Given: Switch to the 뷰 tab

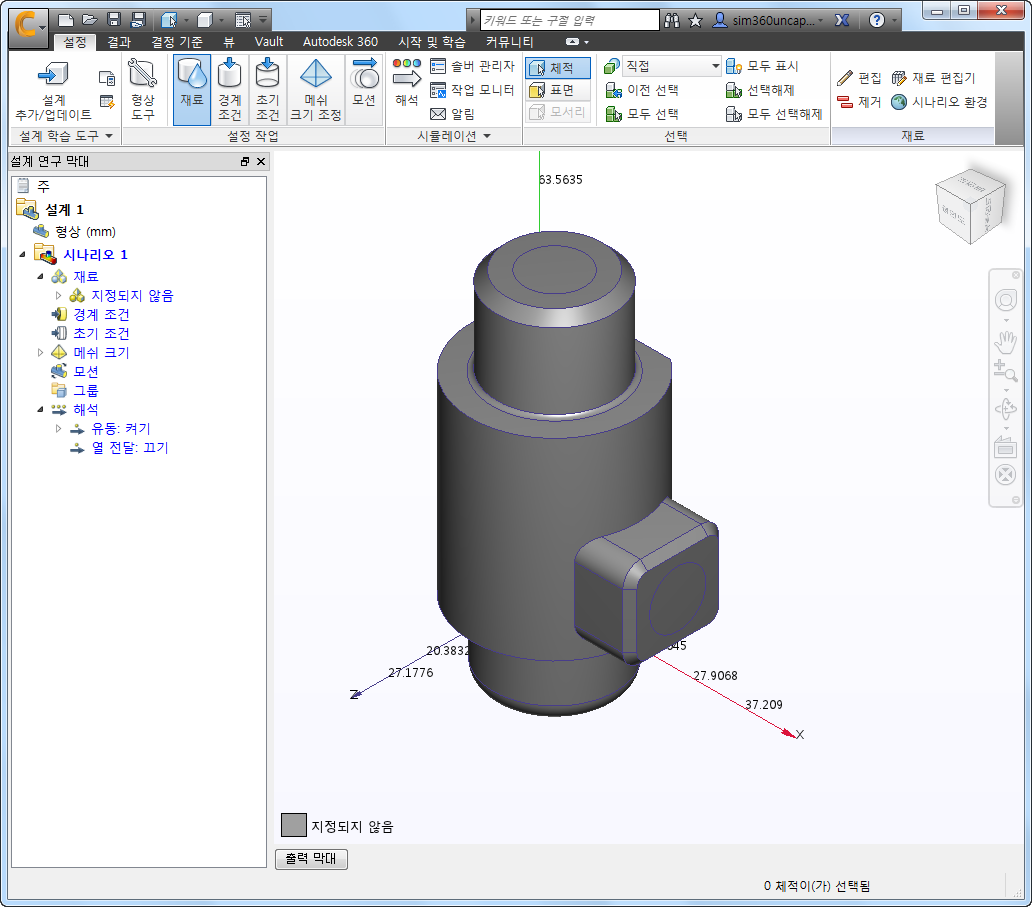Looking at the screenshot, I should point(229,42).
